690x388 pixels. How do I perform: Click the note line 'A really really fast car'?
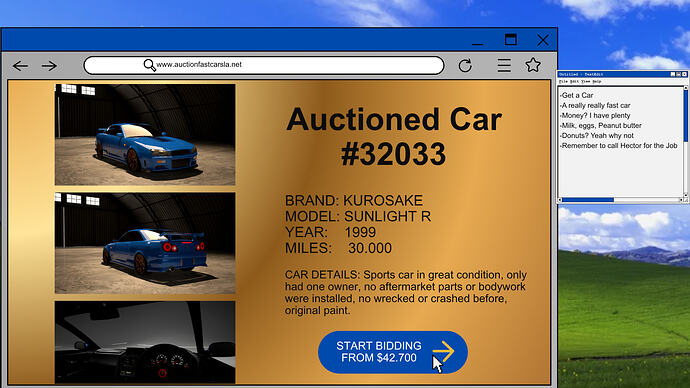pyautogui.click(x=595, y=105)
